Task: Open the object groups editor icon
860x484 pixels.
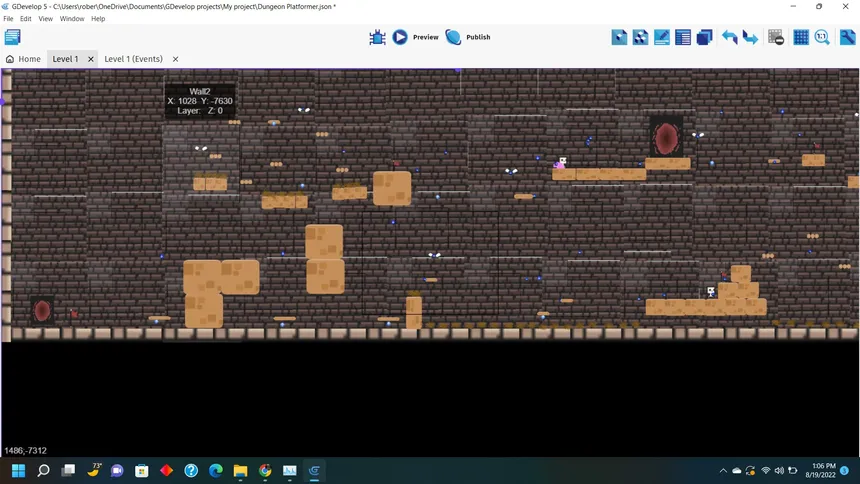Action: pos(641,37)
